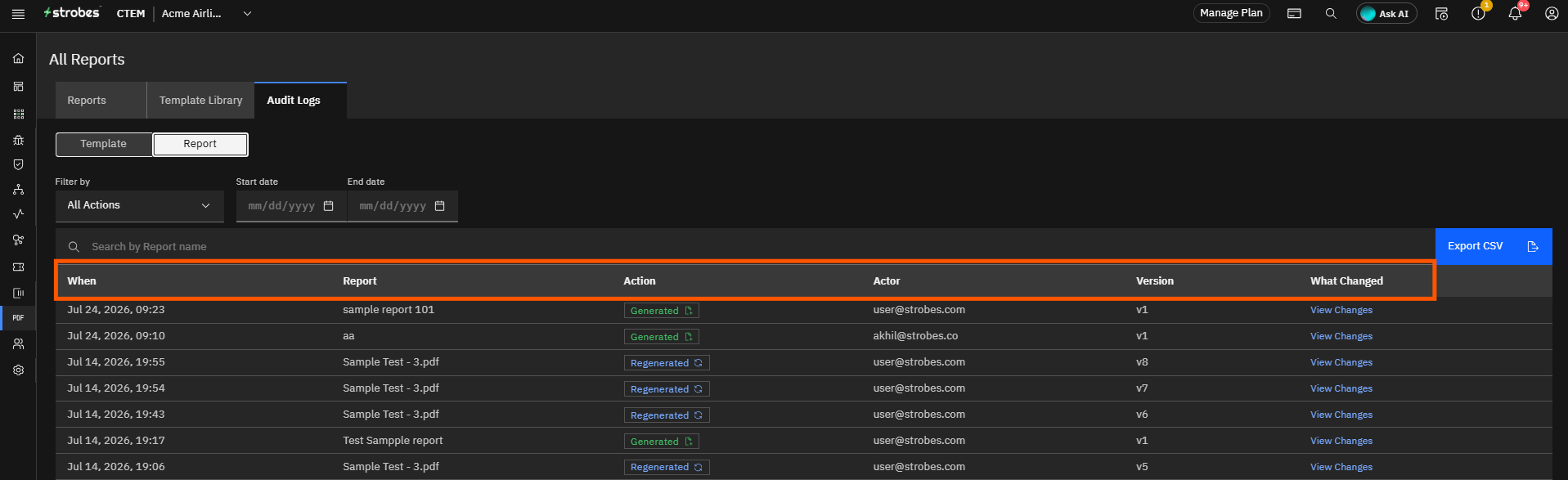
Task: Click the Jul 14, 2026, 19:43 timestamp
Action: tap(116, 415)
